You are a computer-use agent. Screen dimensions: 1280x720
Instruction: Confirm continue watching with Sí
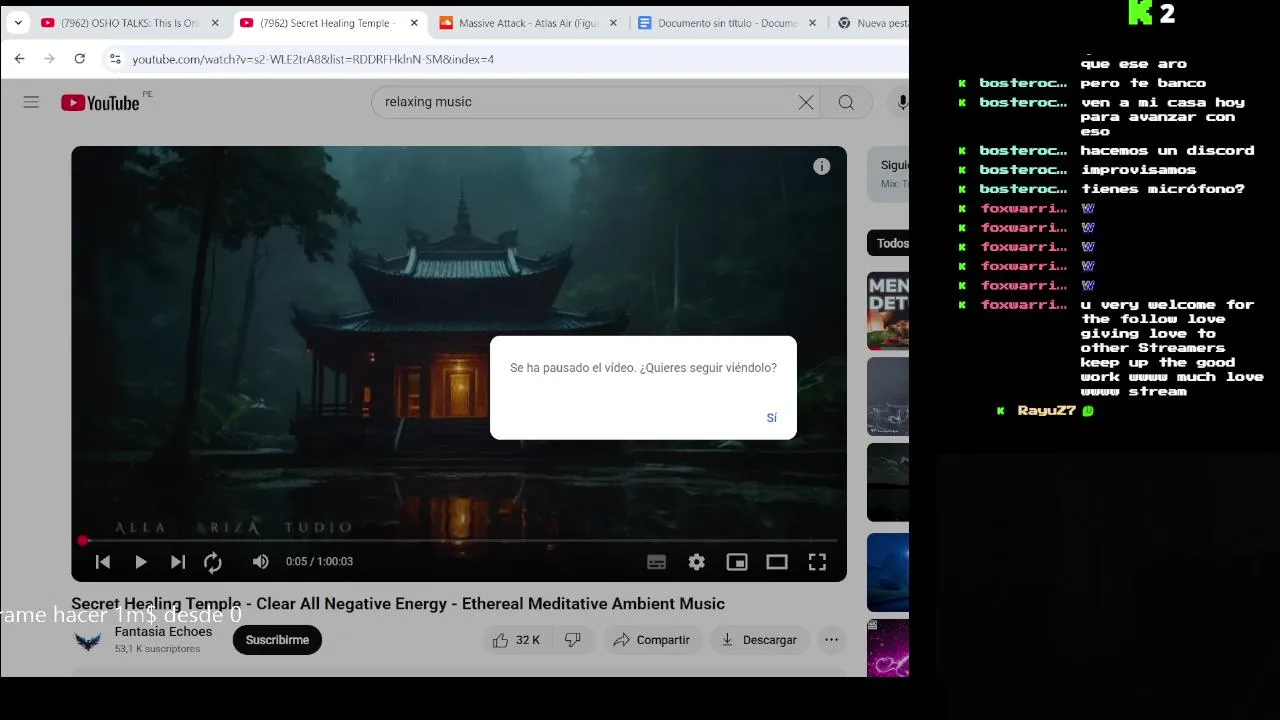(x=771, y=418)
